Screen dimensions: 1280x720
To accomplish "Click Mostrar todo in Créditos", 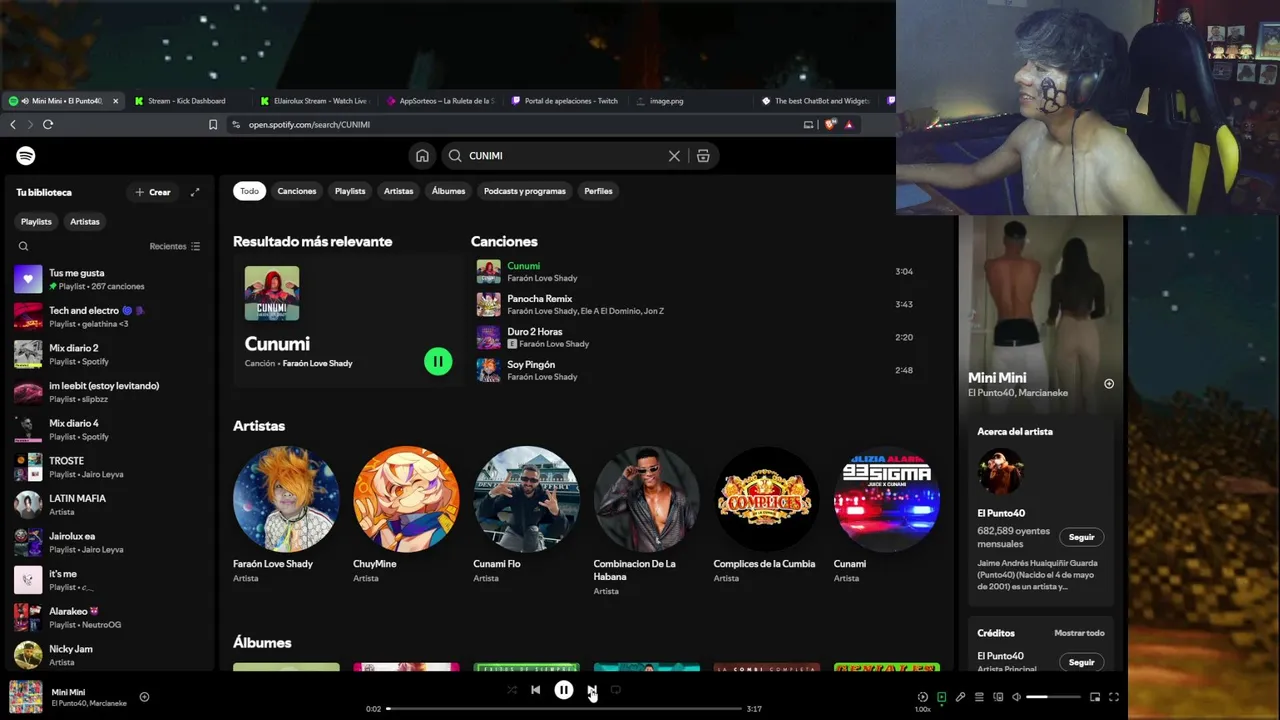I will (1079, 633).
